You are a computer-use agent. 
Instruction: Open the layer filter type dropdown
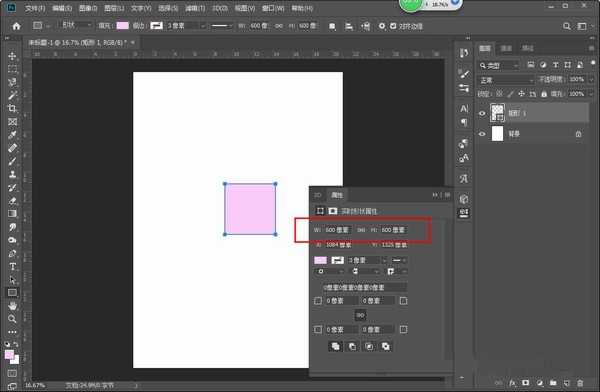tap(499, 65)
